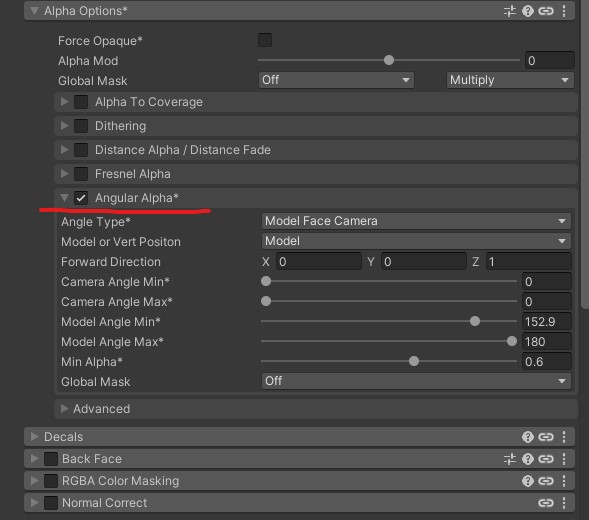Collapse the Alpha Options section
589x520 pixels.
(x=34, y=11)
